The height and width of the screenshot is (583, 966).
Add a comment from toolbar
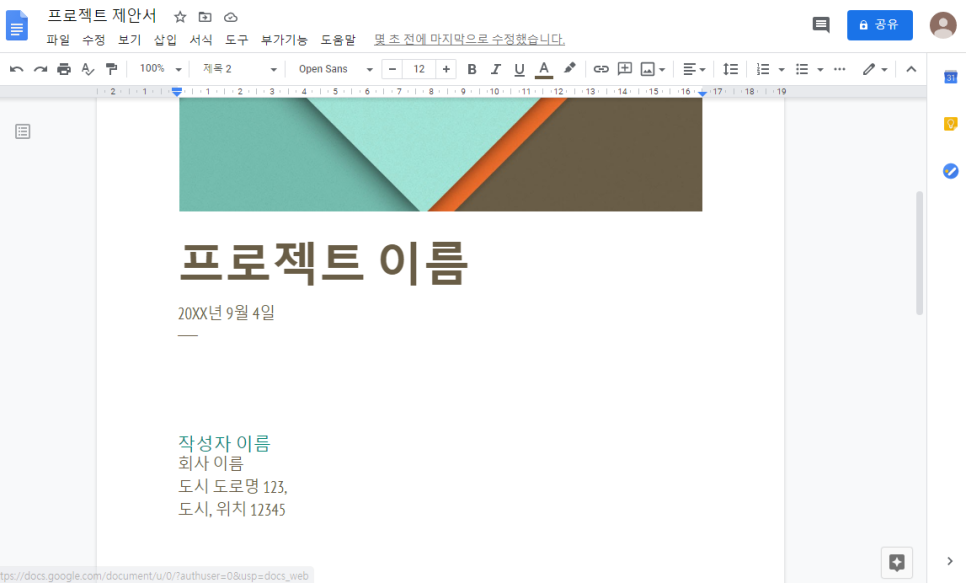[x=625, y=68]
